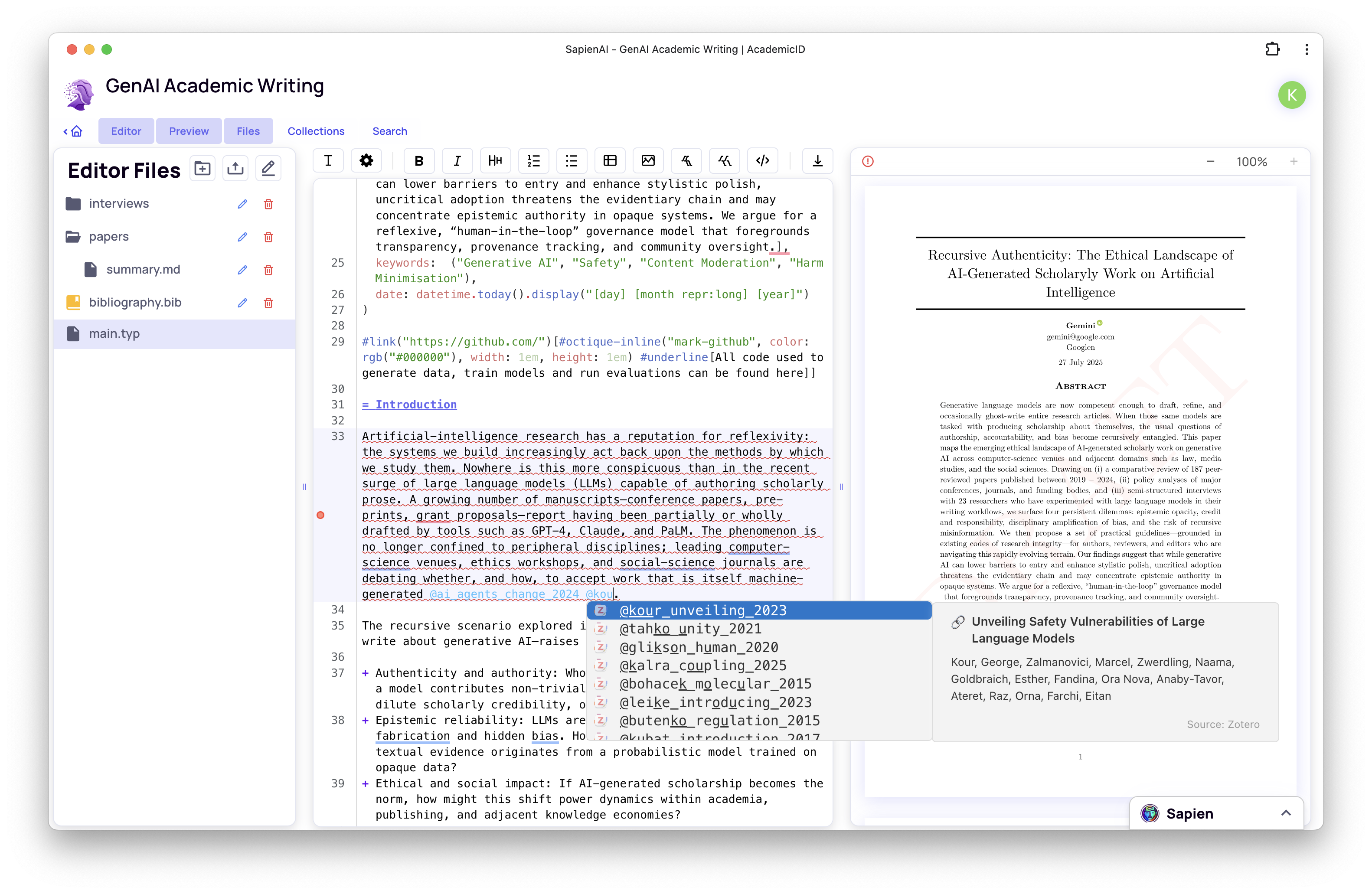Viewport: 1372px width, 894px height.
Task: Delete the interviews folder
Action: pyautogui.click(x=268, y=204)
